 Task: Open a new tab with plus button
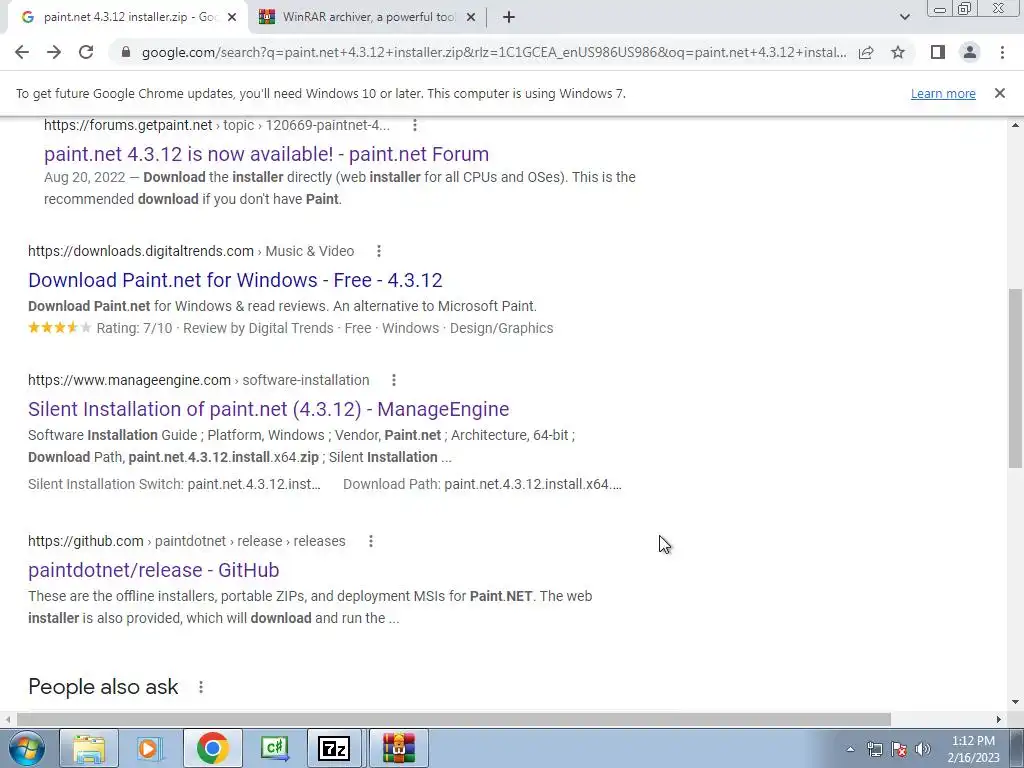point(509,17)
